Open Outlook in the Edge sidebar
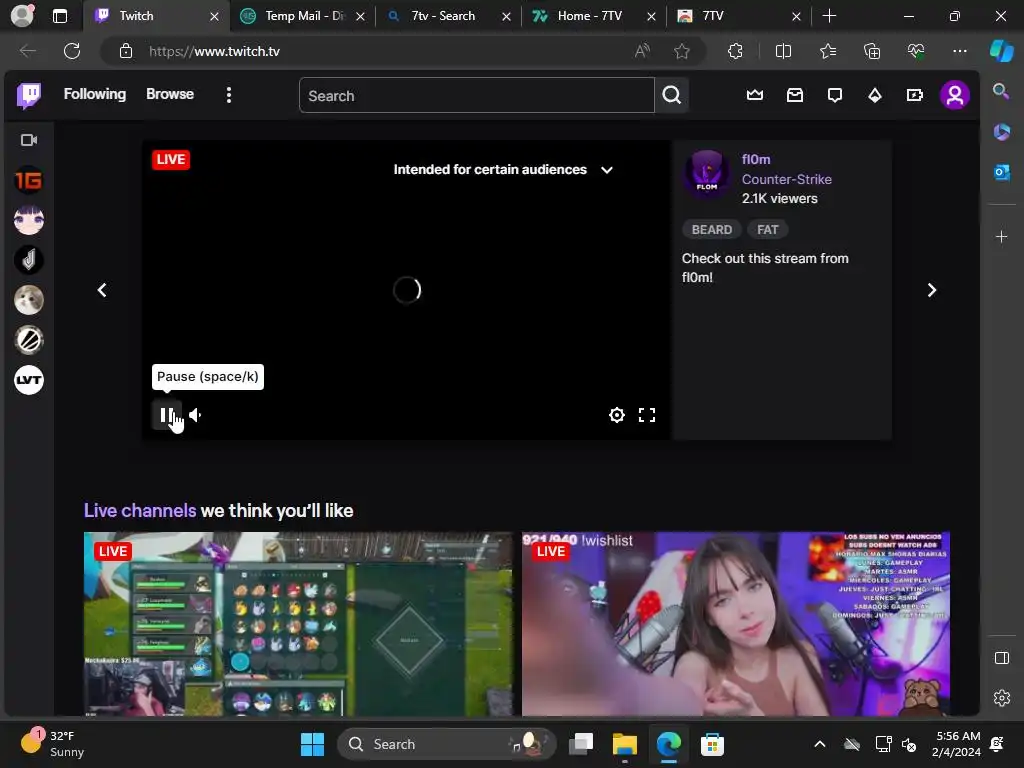Viewport: 1024px width, 768px height. click(x=1001, y=172)
